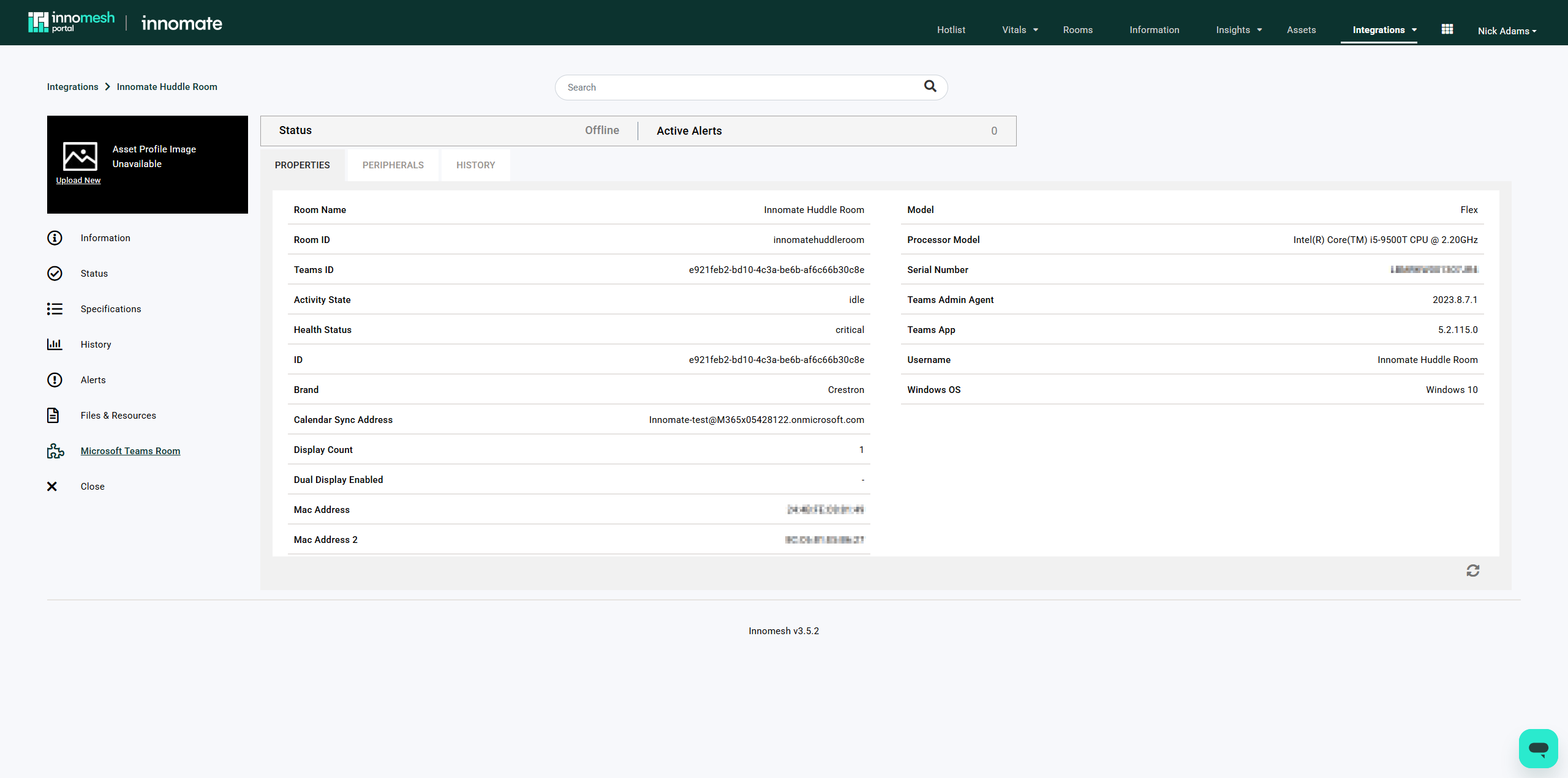Click the Brand value Crestron
The image size is (1568, 778).
click(x=846, y=390)
